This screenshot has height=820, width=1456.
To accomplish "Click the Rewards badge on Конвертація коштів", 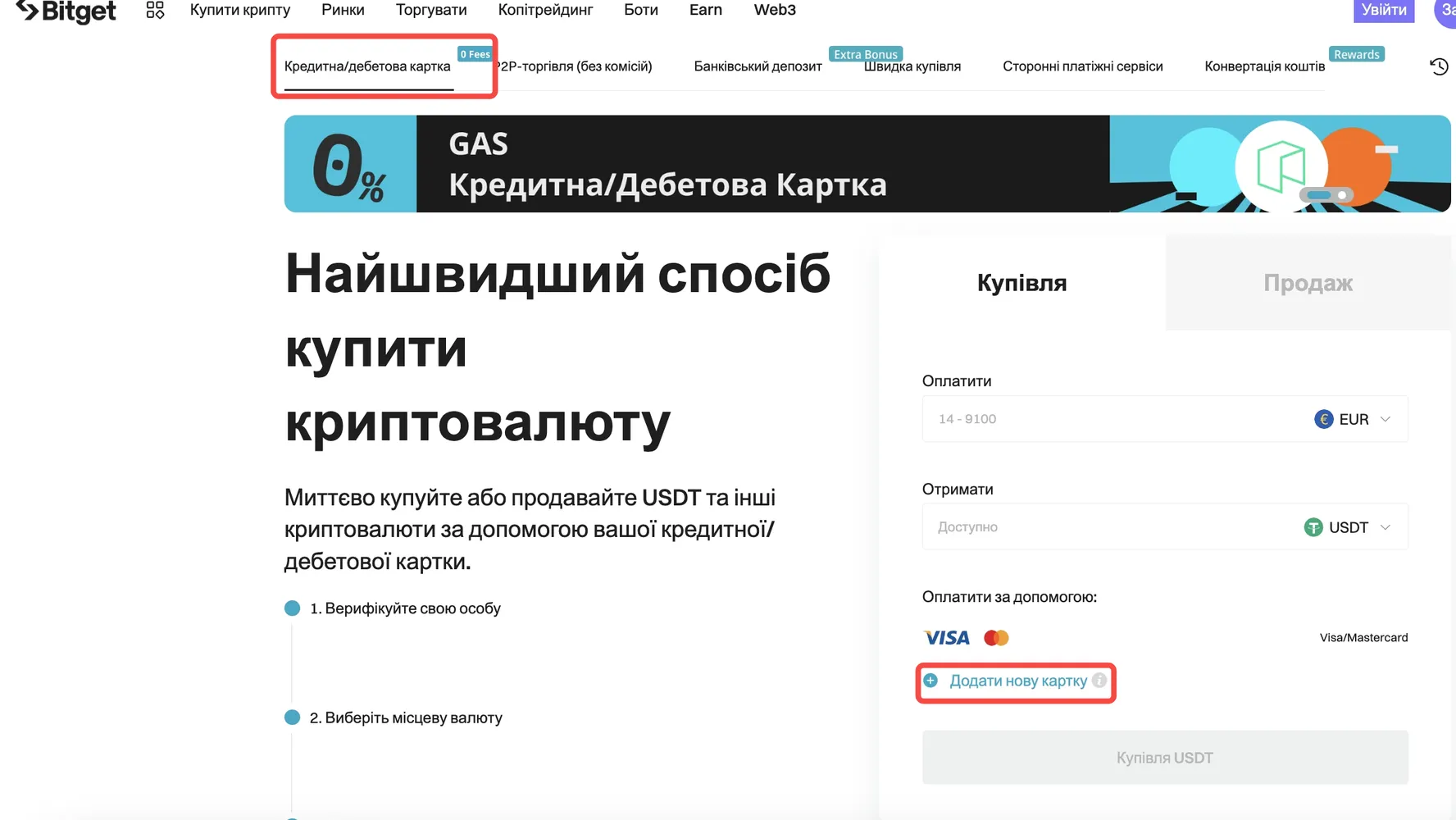I will coord(1357,53).
